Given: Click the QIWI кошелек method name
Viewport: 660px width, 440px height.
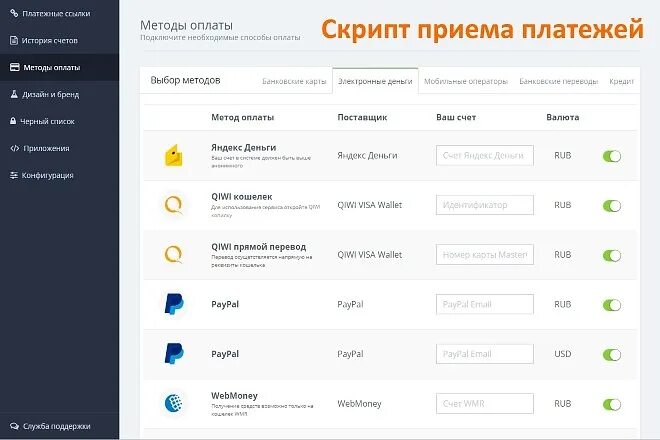Looking at the screenshot, I should coord(242,197).
